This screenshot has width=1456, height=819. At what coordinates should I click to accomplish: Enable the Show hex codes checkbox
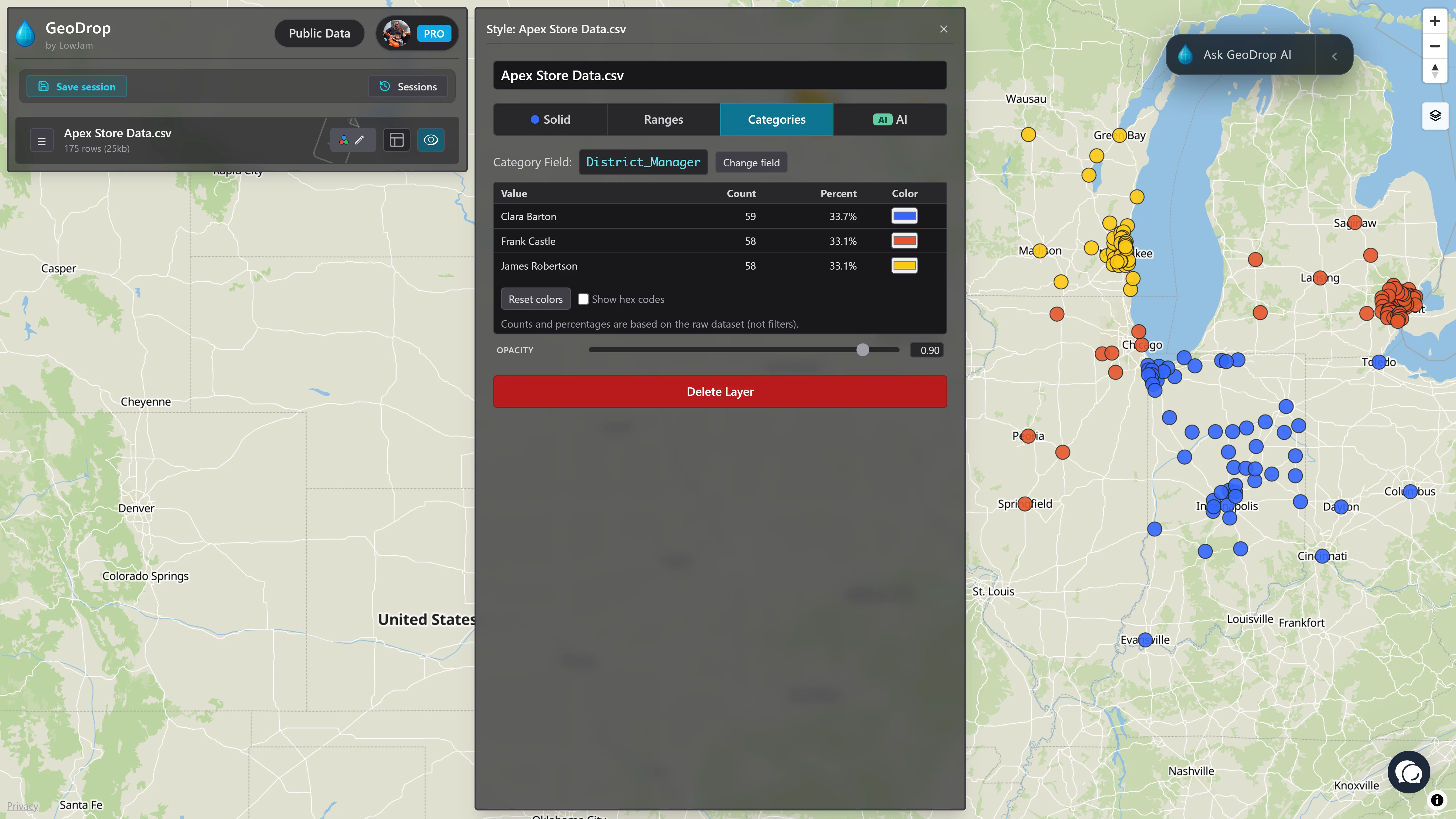pyautogui.click(x=583, y=299)
